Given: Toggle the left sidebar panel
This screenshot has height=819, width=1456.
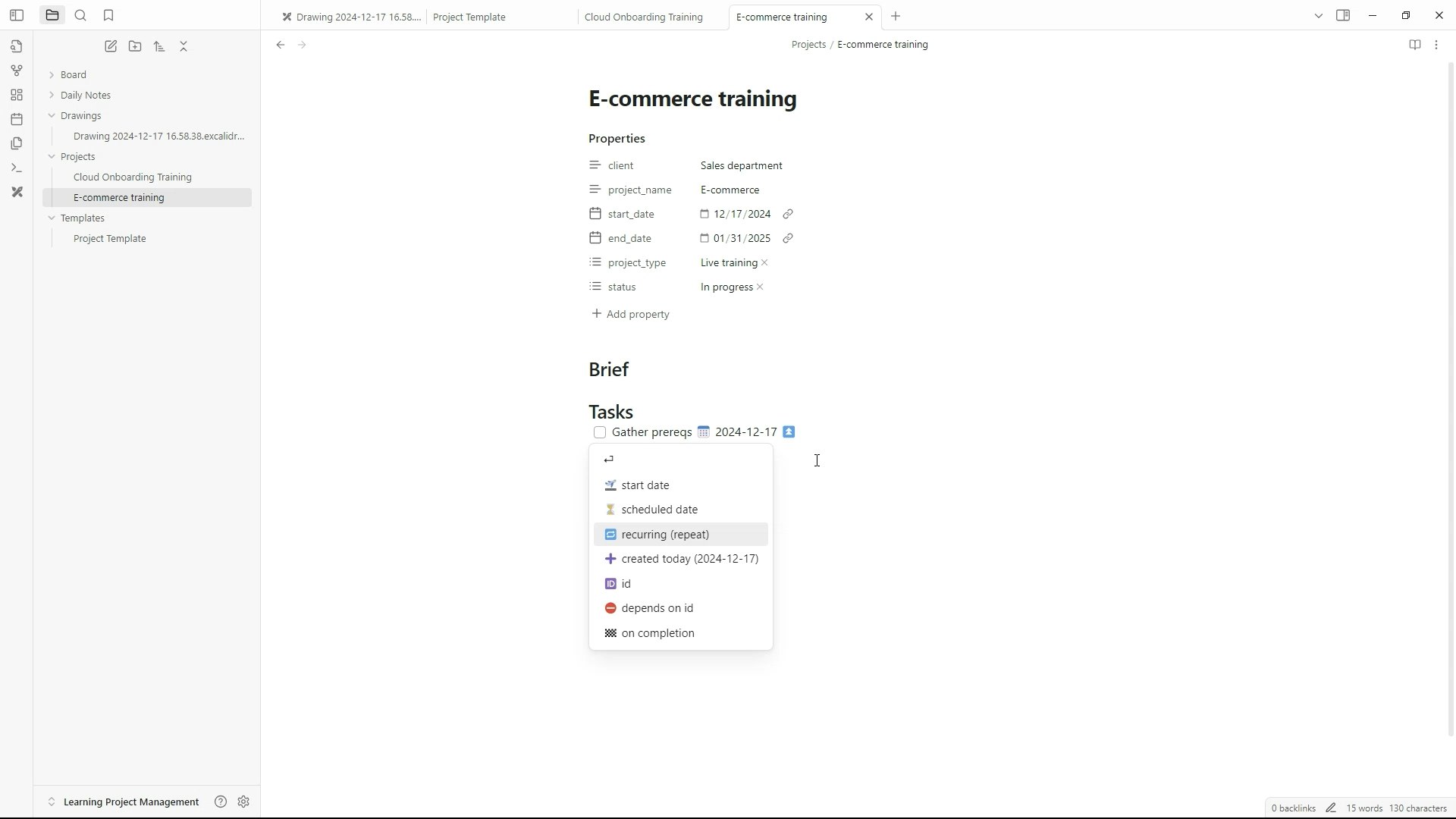Looking at the screenshot, I should point(17,15).
